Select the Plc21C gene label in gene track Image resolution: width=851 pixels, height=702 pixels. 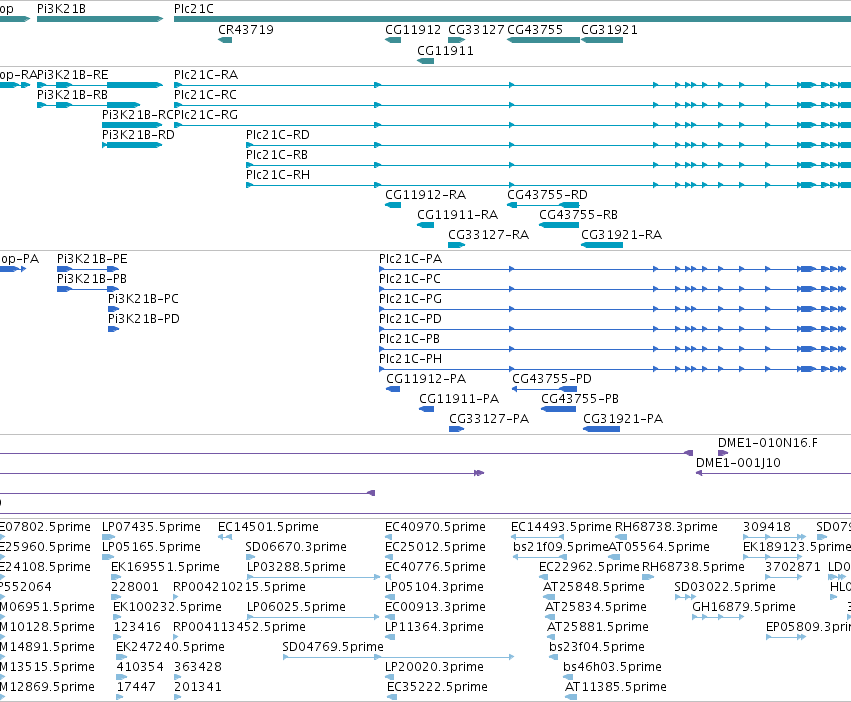click(x=194, y=9)
